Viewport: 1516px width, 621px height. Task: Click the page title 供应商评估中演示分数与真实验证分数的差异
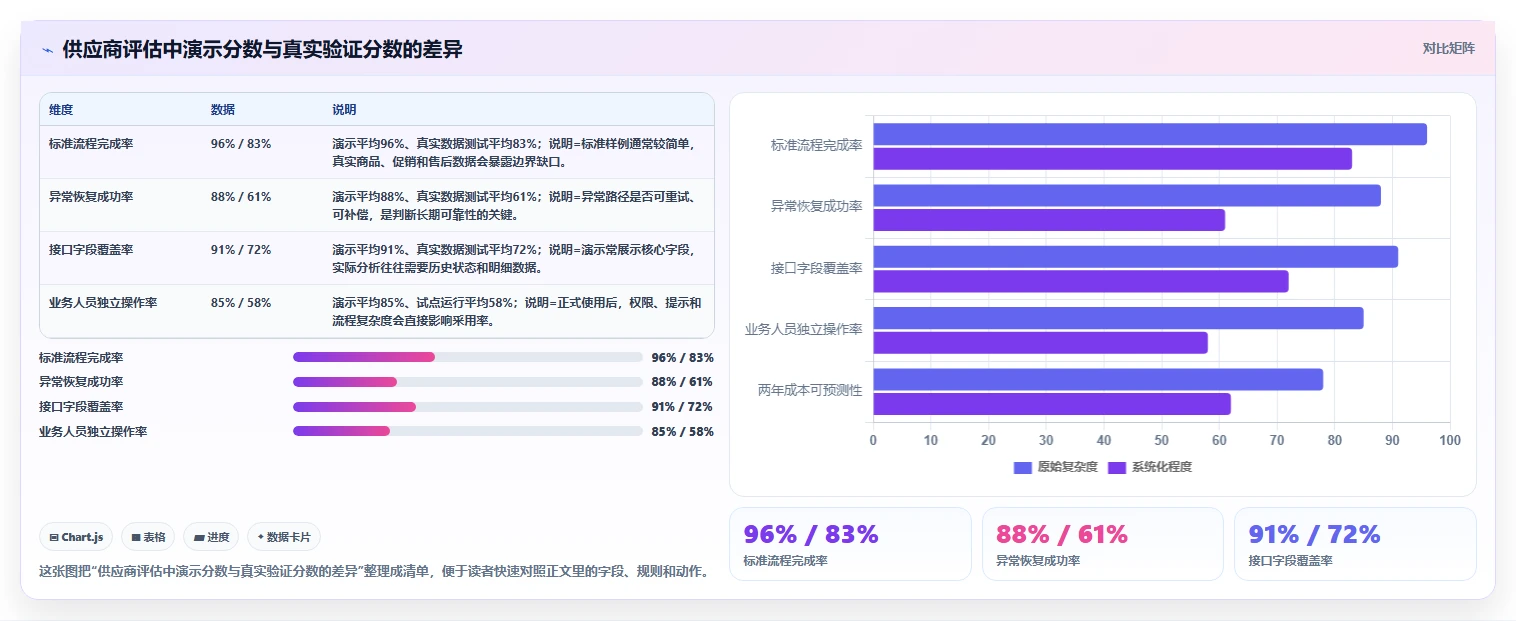(262, 49)
